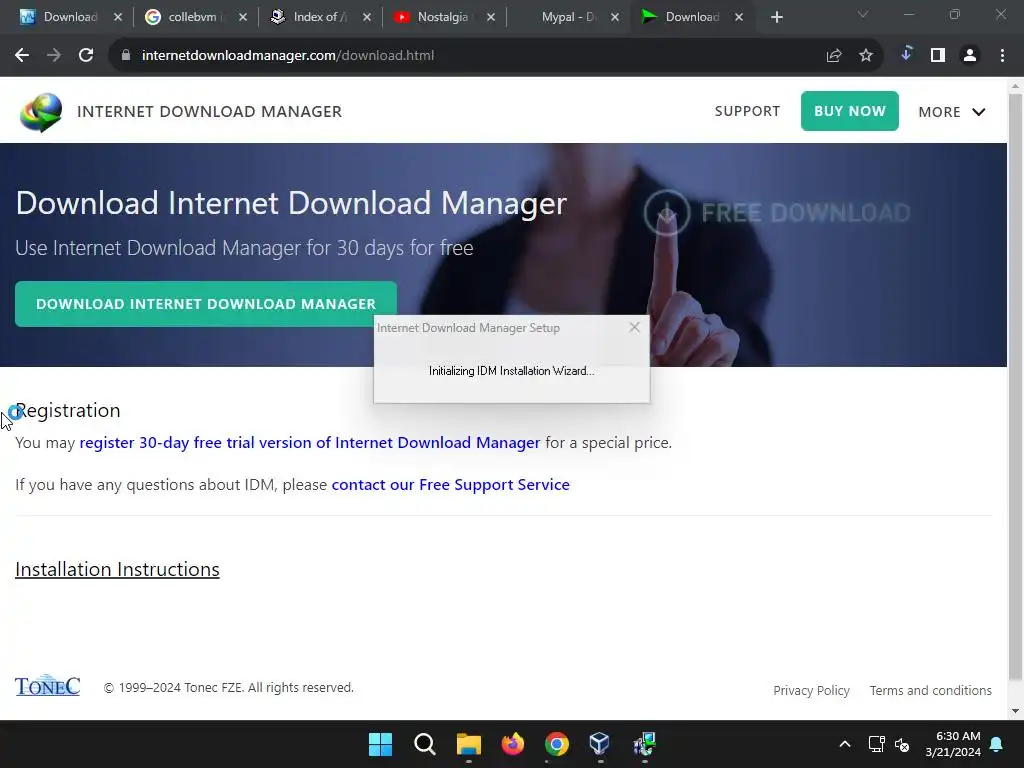This screenshot has height=768, width=1024.
Task: Click the Chrome taskbar icon
Action: [x=556, y=744]
